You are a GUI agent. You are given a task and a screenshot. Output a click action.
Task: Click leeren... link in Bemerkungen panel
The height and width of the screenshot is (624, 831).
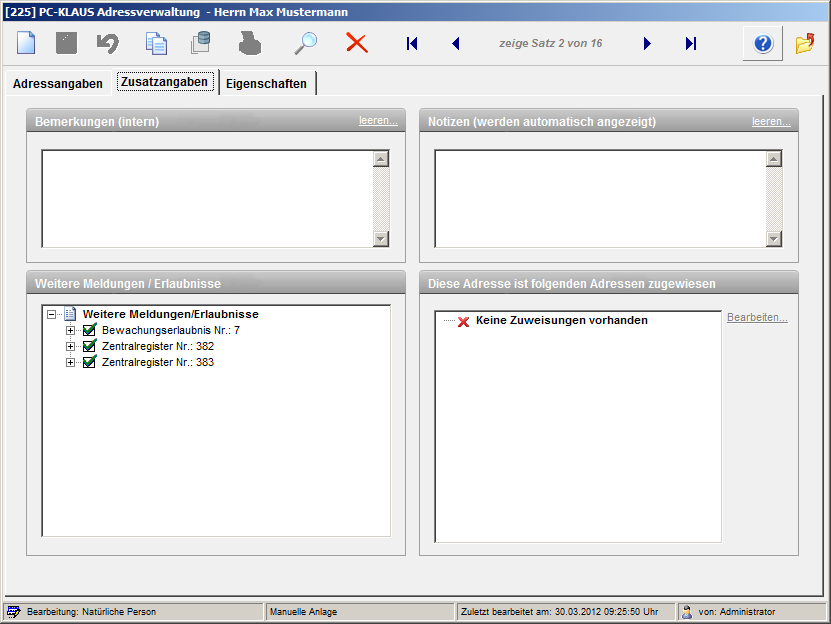pyautogui.click(x=378, y=121)
